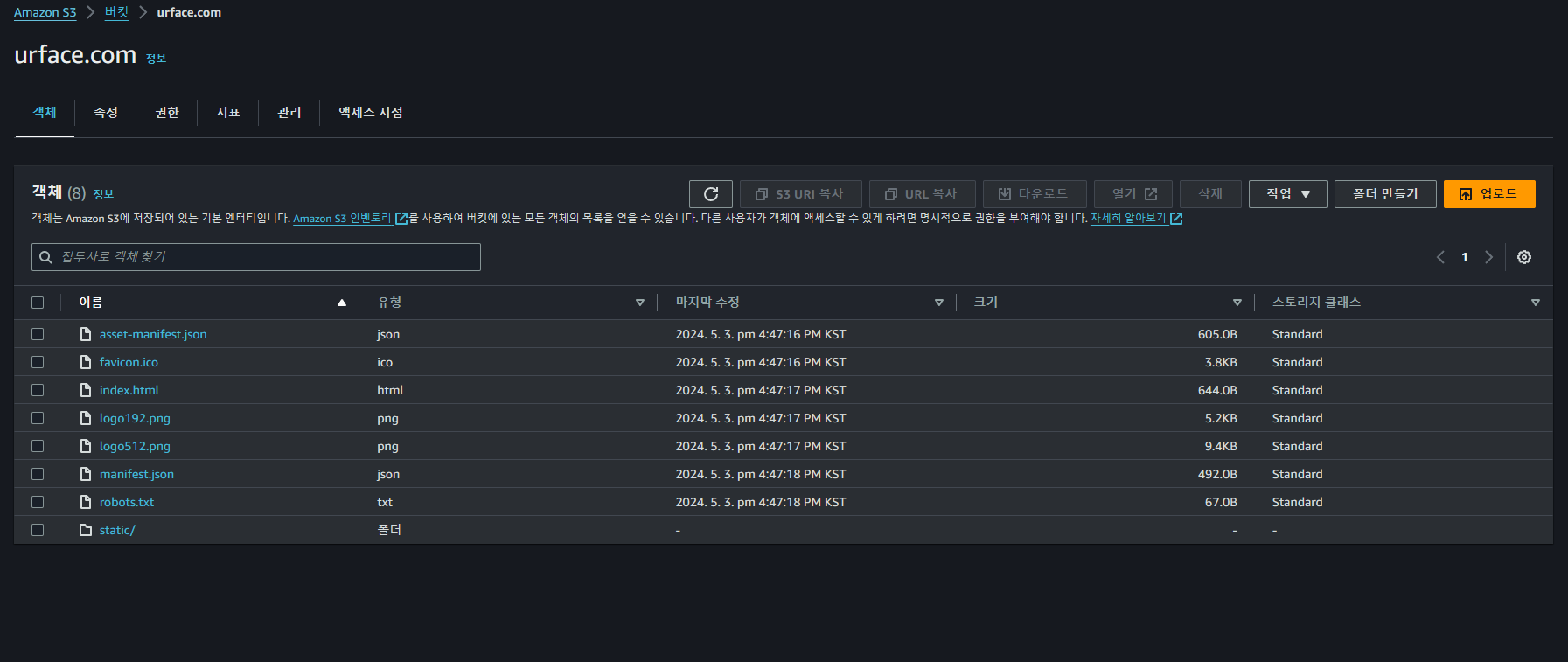Check the logo192.png row checkbox
Screen dimensions: 1568x662
click(x=38, y=418)
